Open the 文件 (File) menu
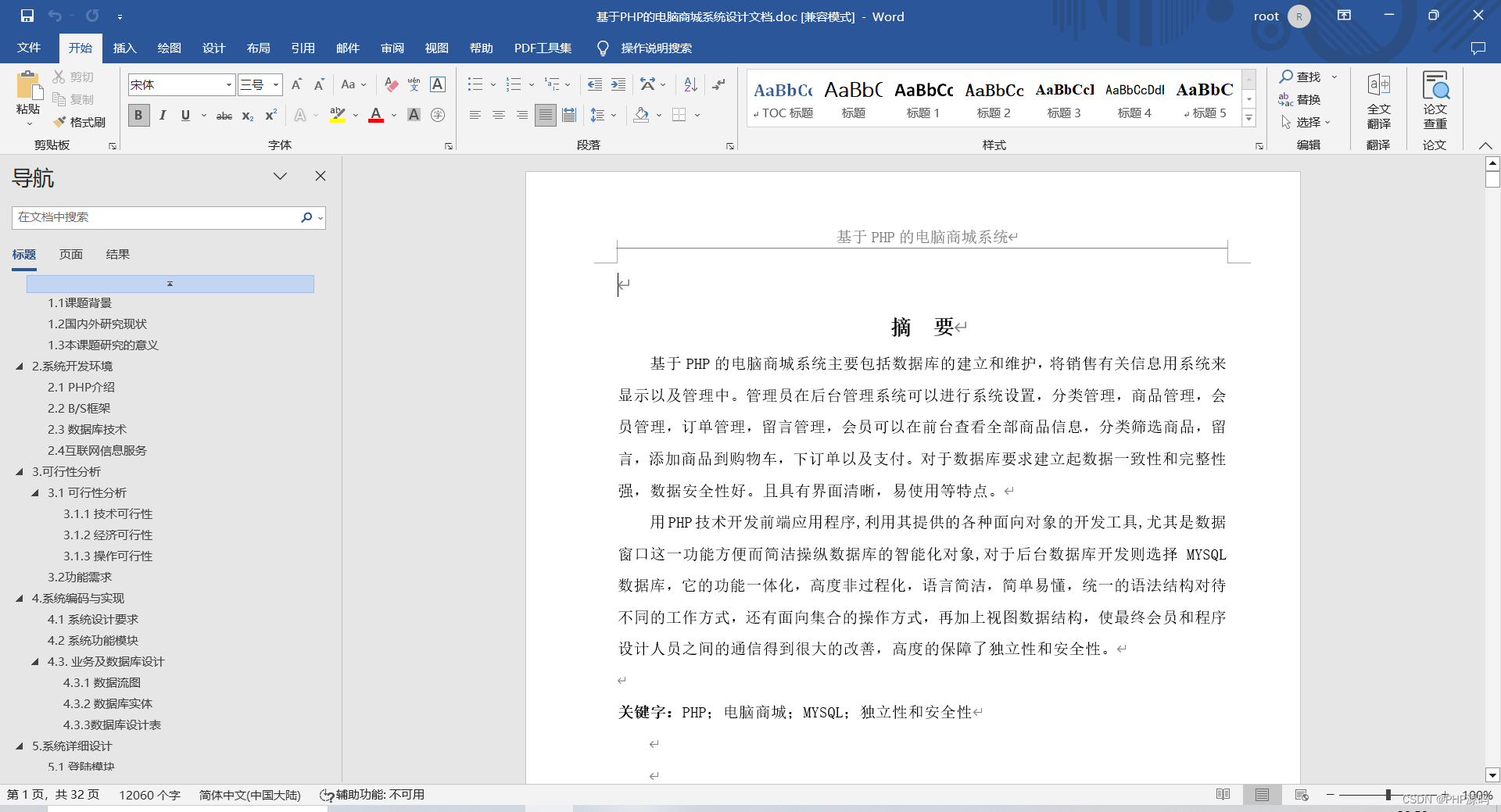This screenshot has width=1501, height=812. [x=29, y=48]
